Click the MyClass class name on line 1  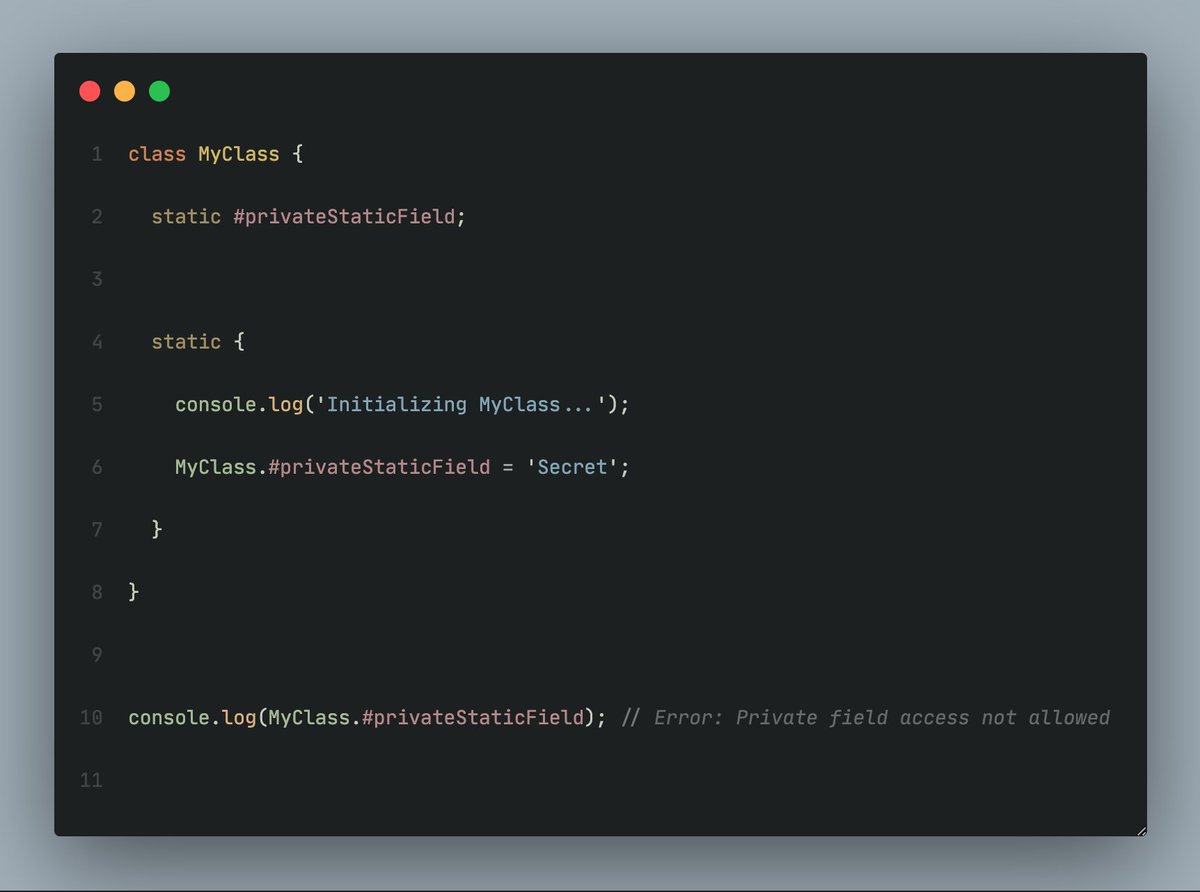pyautogui.click(x=240, y=154)
